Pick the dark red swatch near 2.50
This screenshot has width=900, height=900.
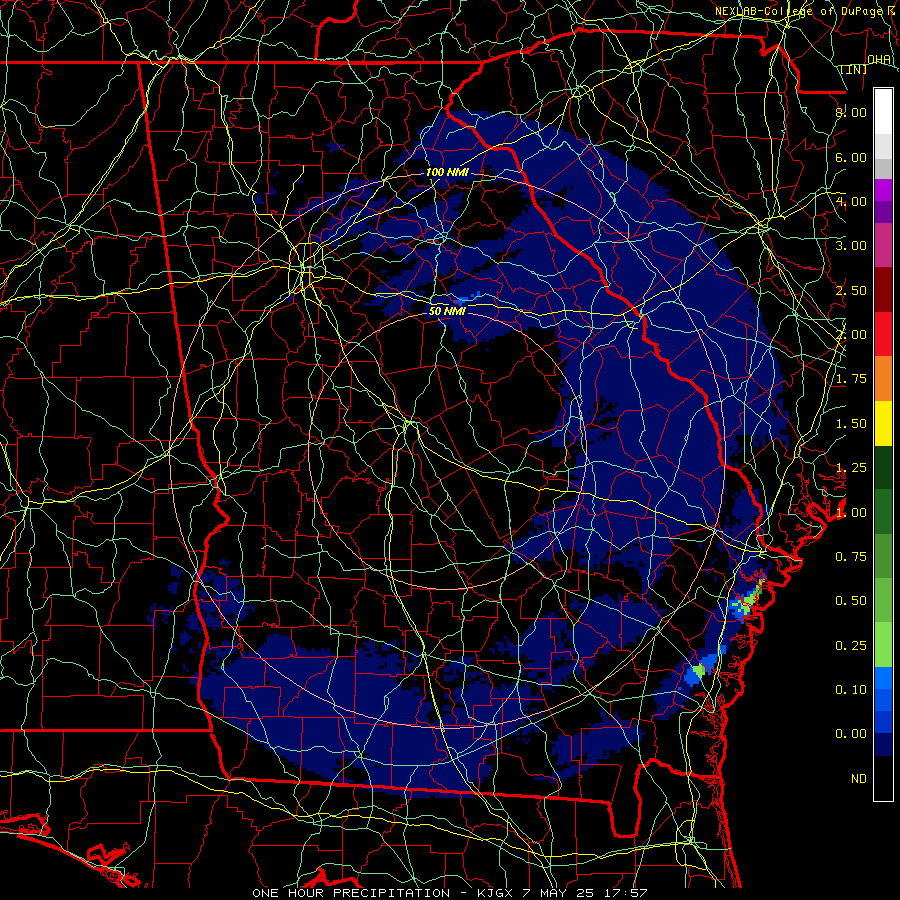tap(883, 290)
